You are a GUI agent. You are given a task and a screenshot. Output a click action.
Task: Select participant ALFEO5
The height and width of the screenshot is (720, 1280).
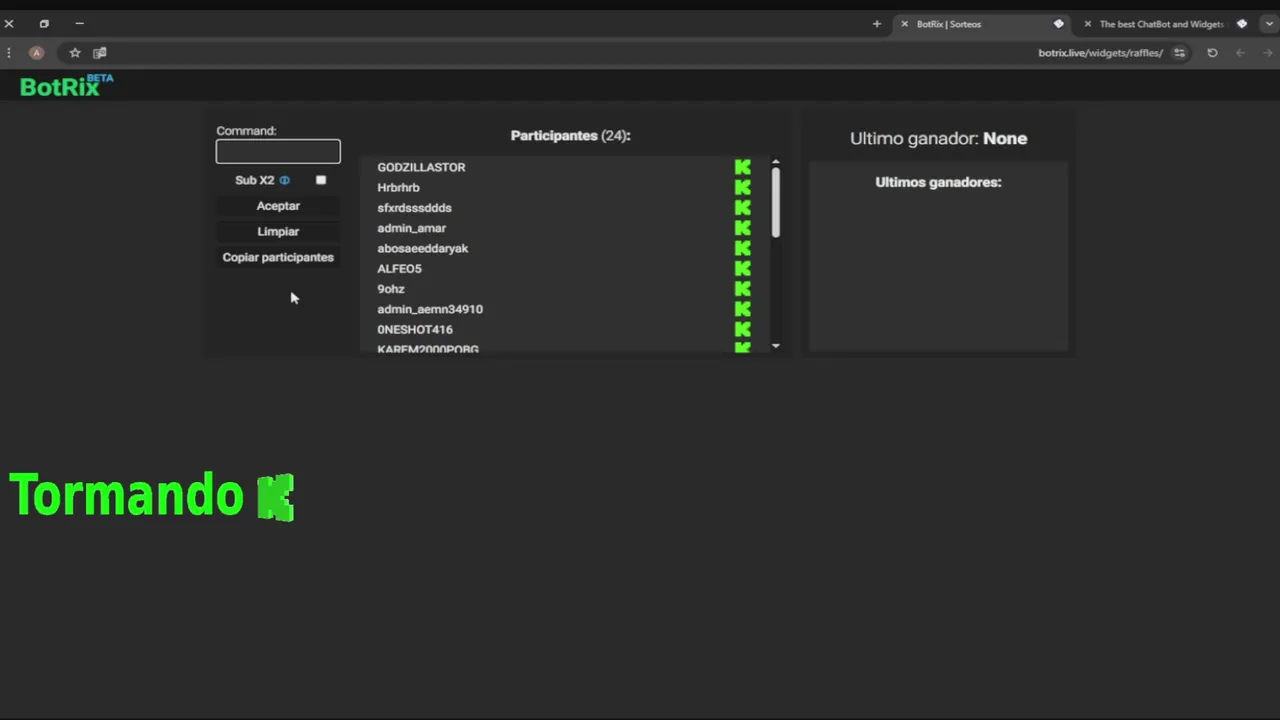[399, 269]
